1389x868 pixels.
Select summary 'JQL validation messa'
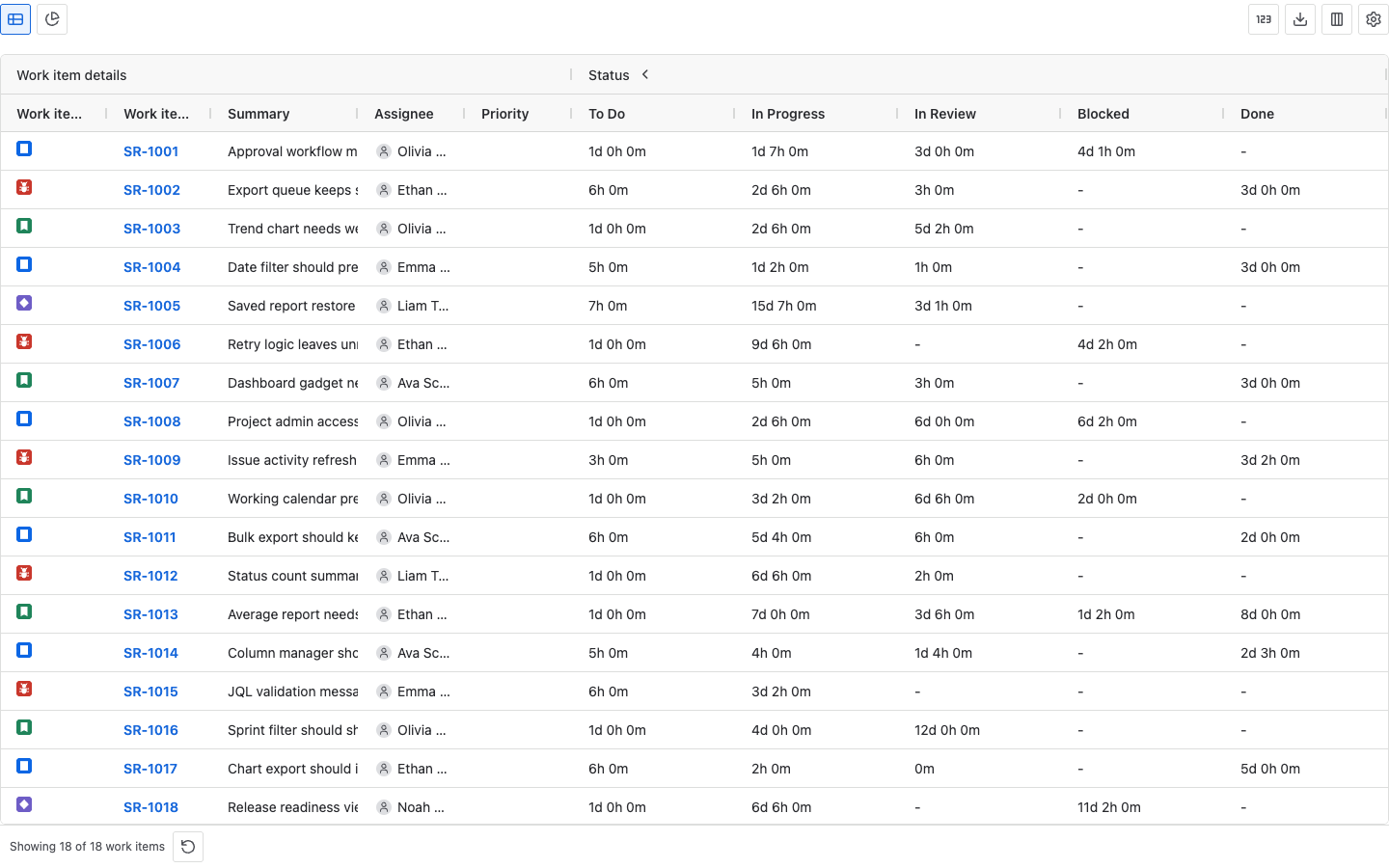[292, 692]
